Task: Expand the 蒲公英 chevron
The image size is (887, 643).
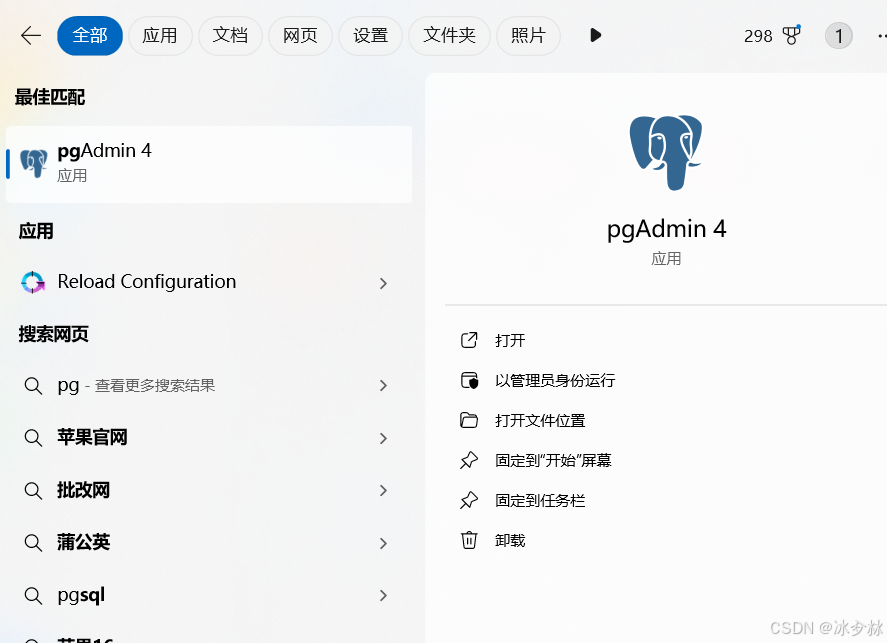Action: tap(383, 543)
